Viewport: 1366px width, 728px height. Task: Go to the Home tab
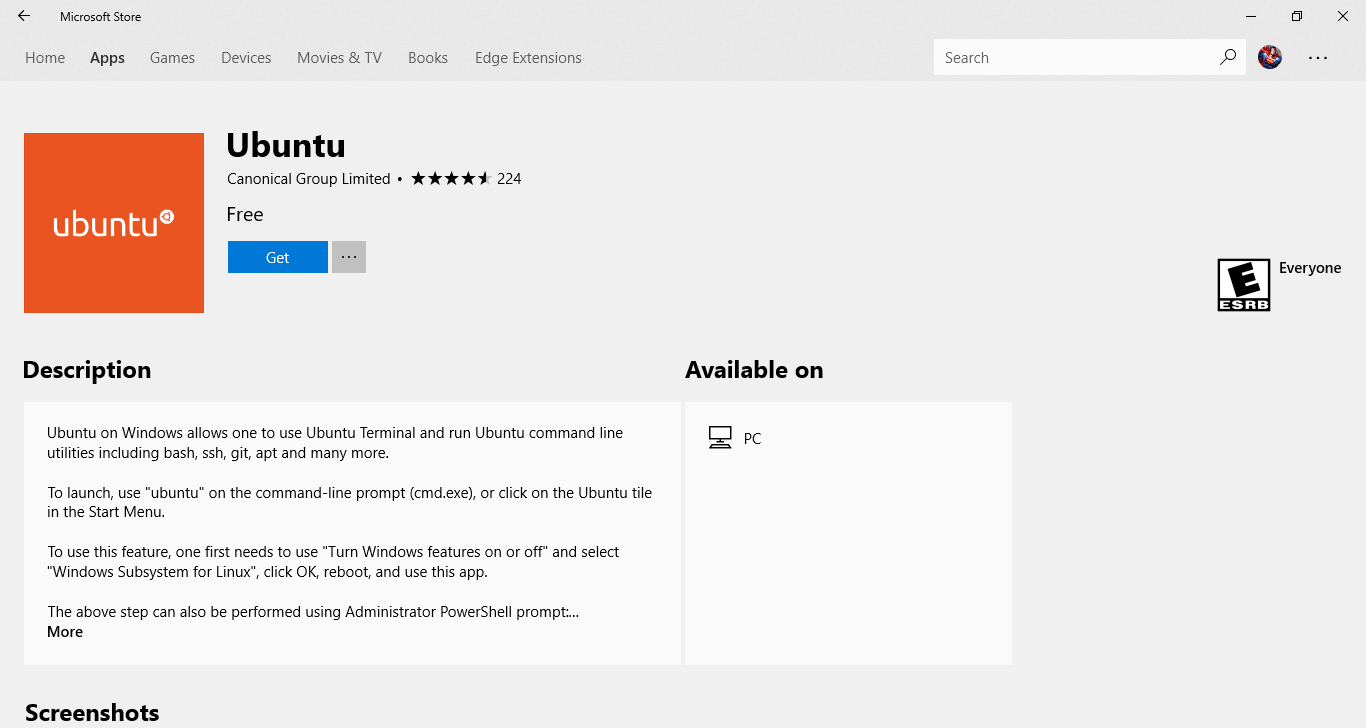point(45,58)
